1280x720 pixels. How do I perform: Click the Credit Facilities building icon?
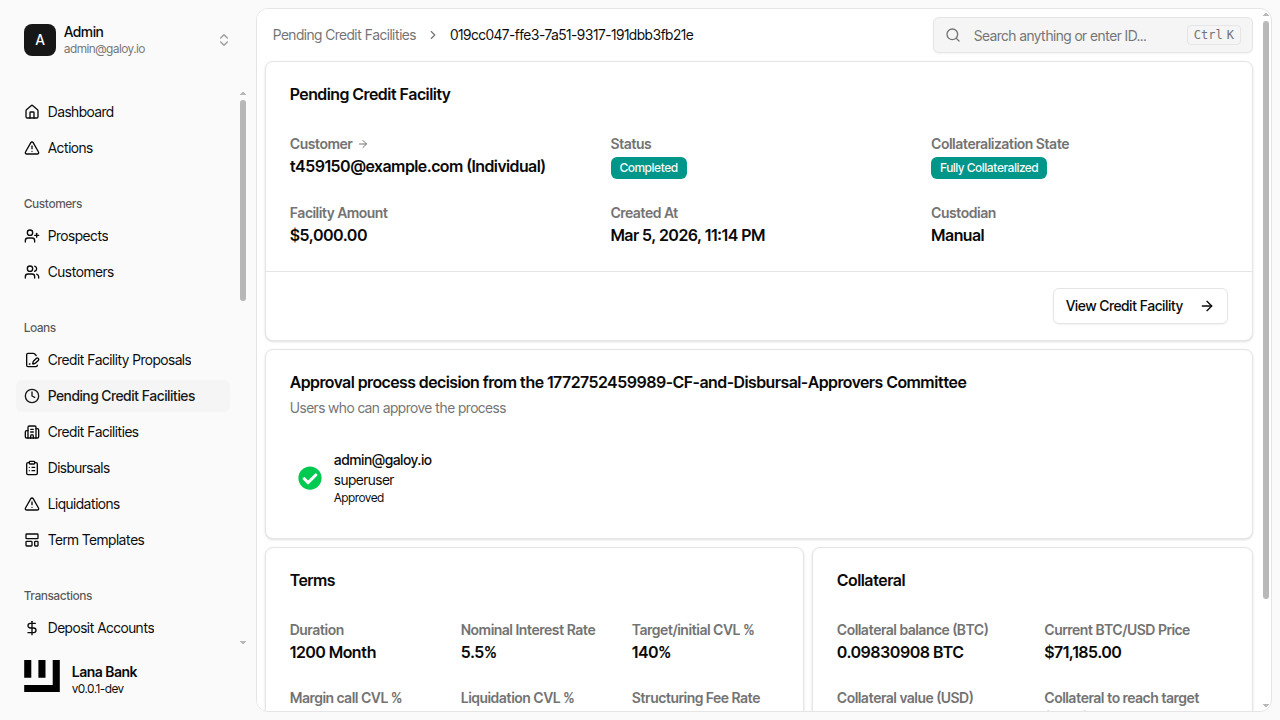coord(32,432)
